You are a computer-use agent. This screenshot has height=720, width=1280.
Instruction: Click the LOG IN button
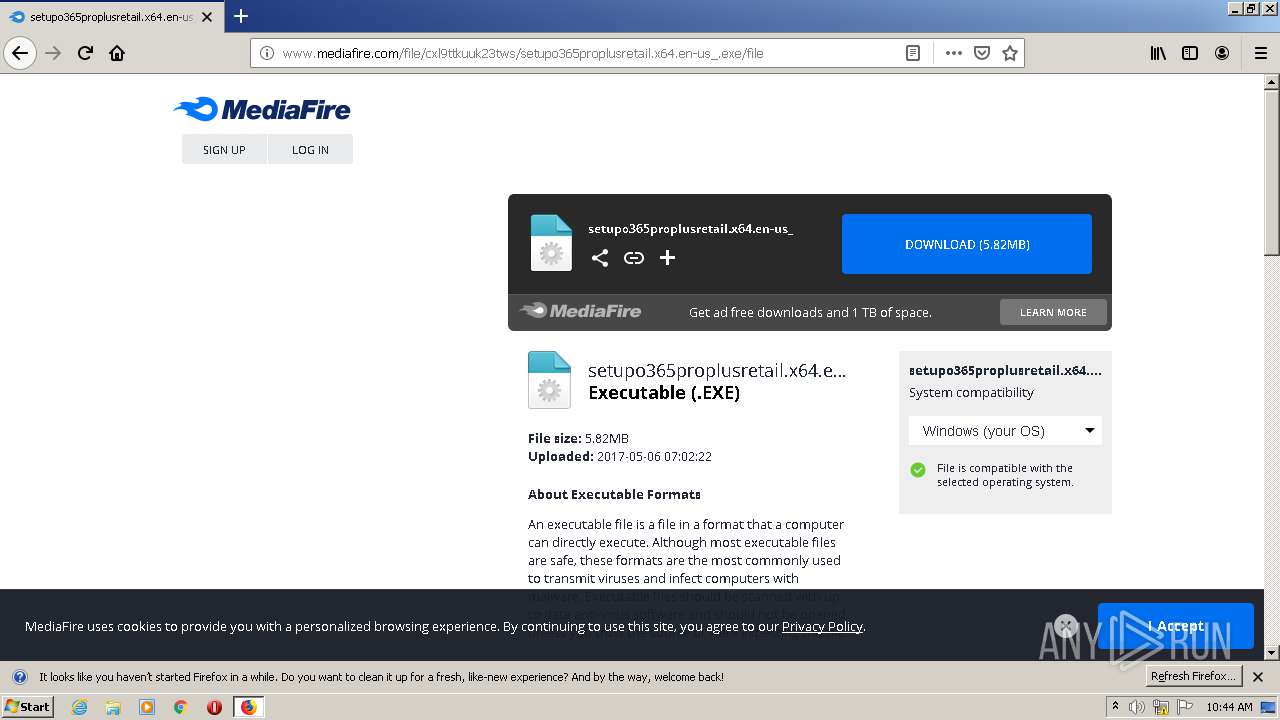click(x=310, y=149)
